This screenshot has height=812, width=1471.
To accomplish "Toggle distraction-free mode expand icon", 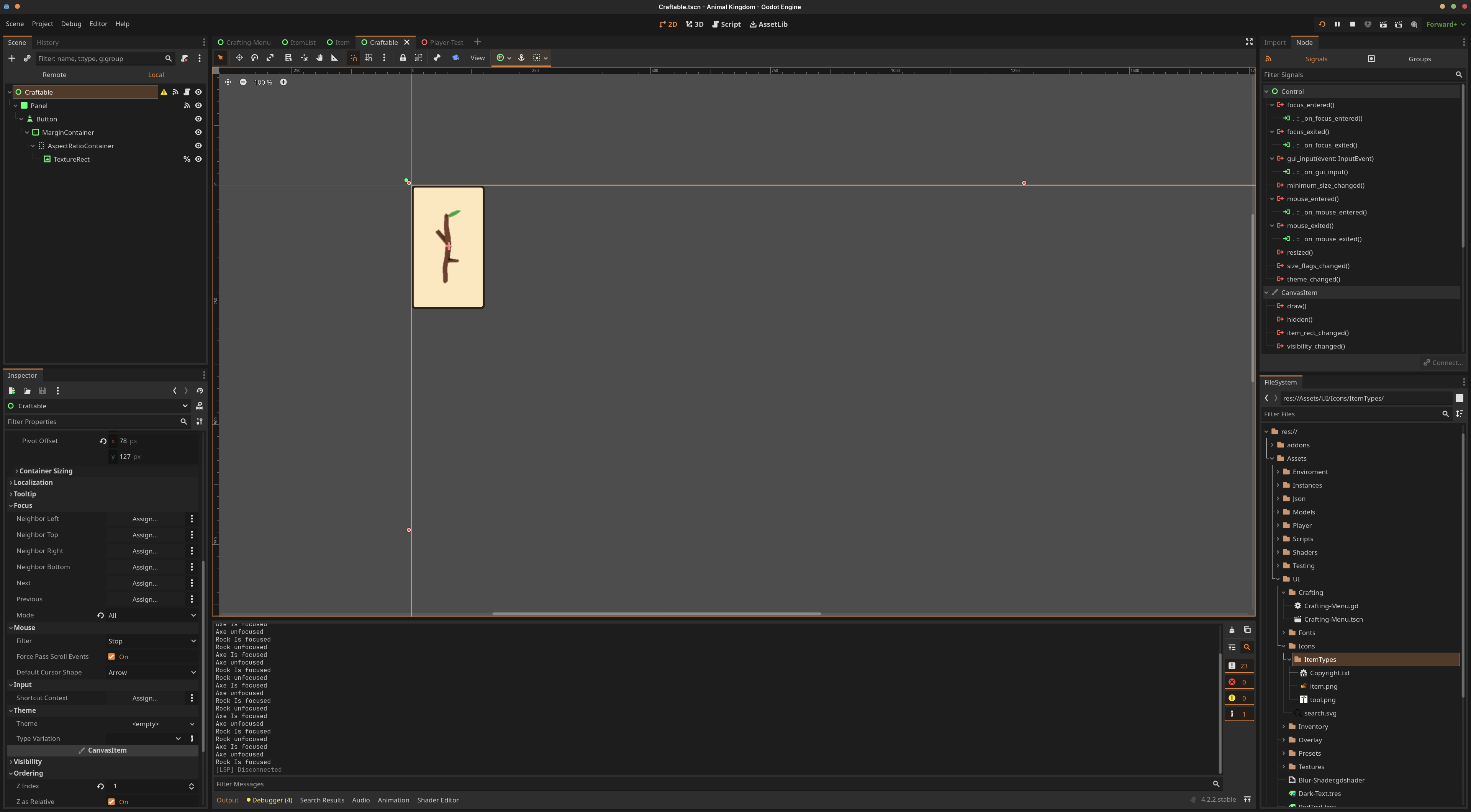I will 1249,42.
